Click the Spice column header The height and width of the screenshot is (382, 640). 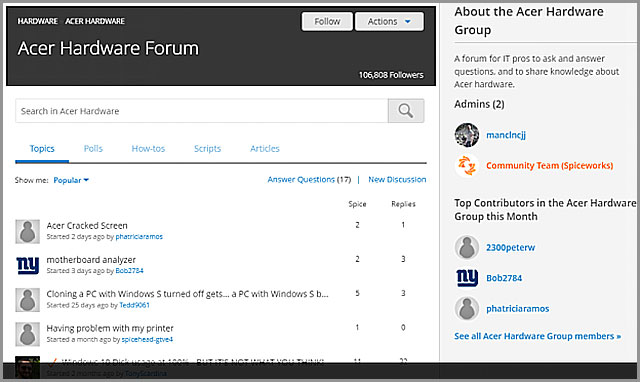click(x=357, y=204)
